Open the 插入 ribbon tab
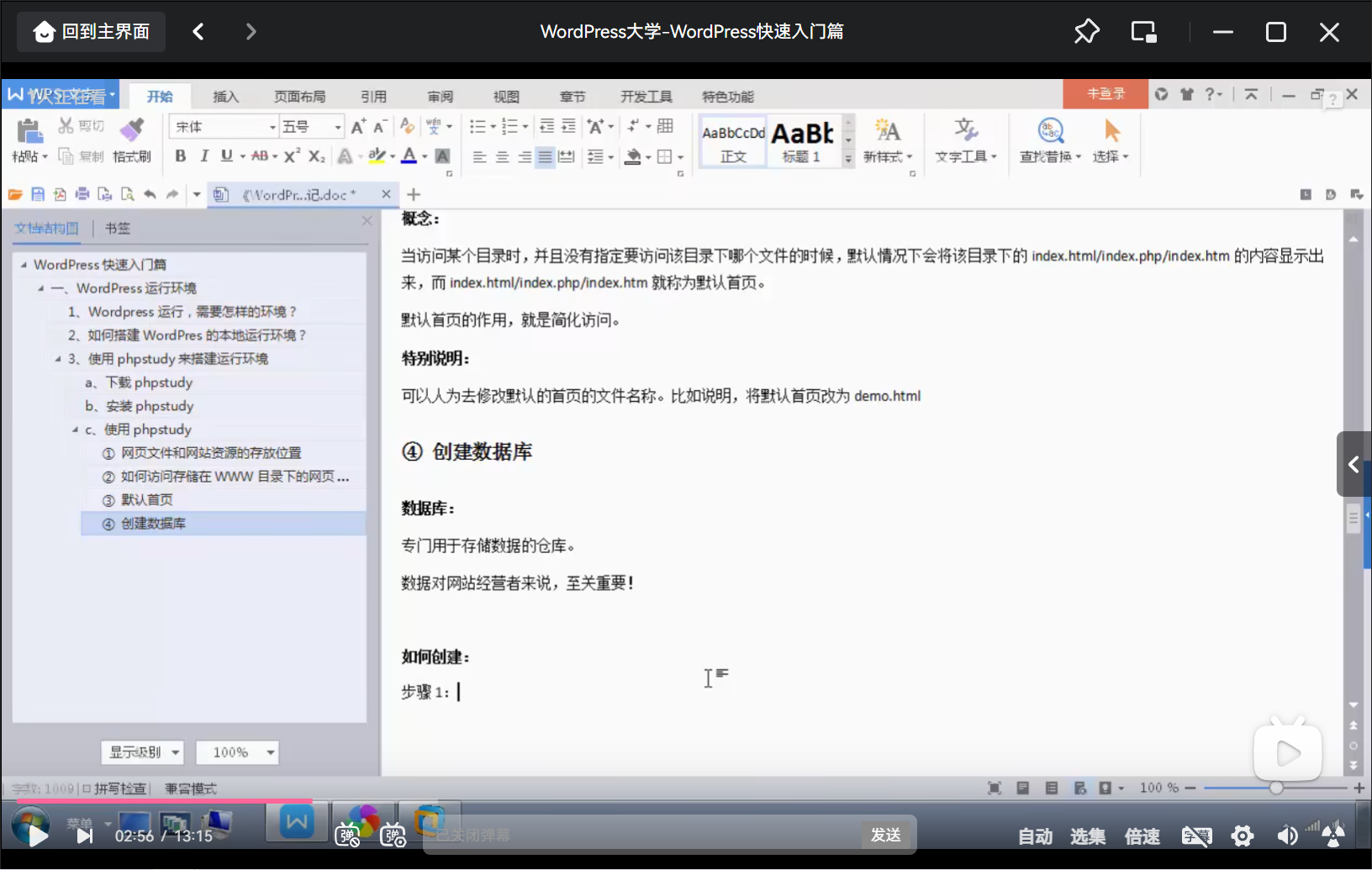The image size is (1372, 870). coord(225,97)
